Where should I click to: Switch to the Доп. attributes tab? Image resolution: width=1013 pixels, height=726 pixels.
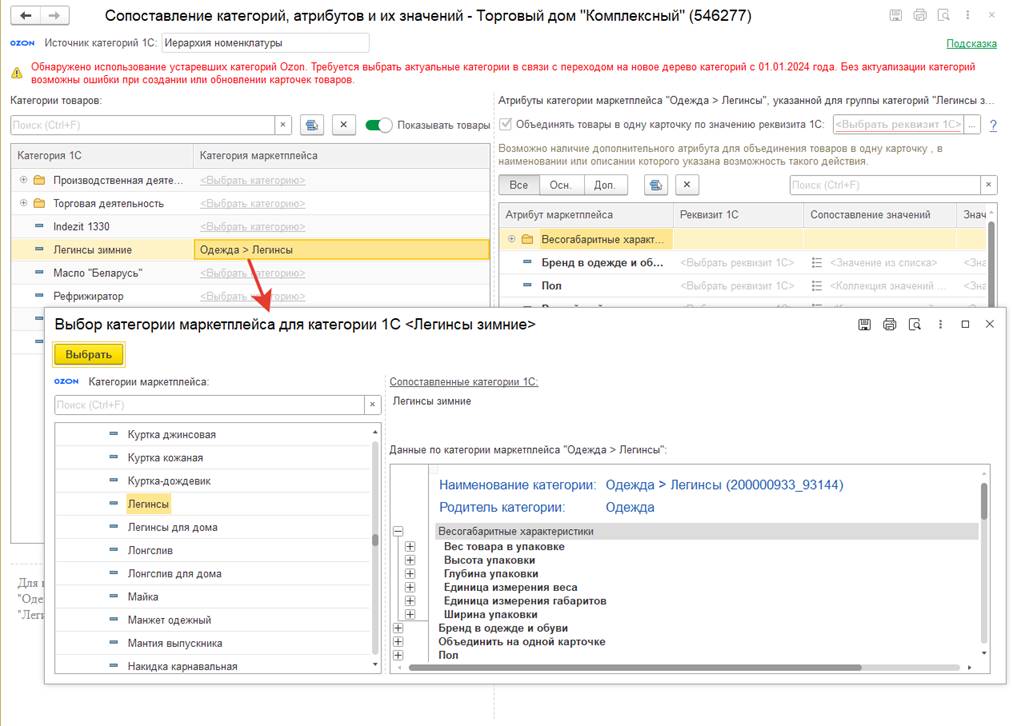point(605,185)
